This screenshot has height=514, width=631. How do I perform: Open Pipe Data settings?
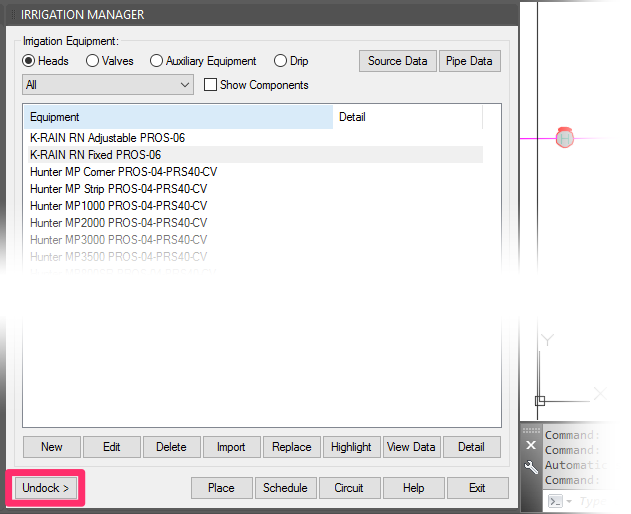tap(469, 61)
